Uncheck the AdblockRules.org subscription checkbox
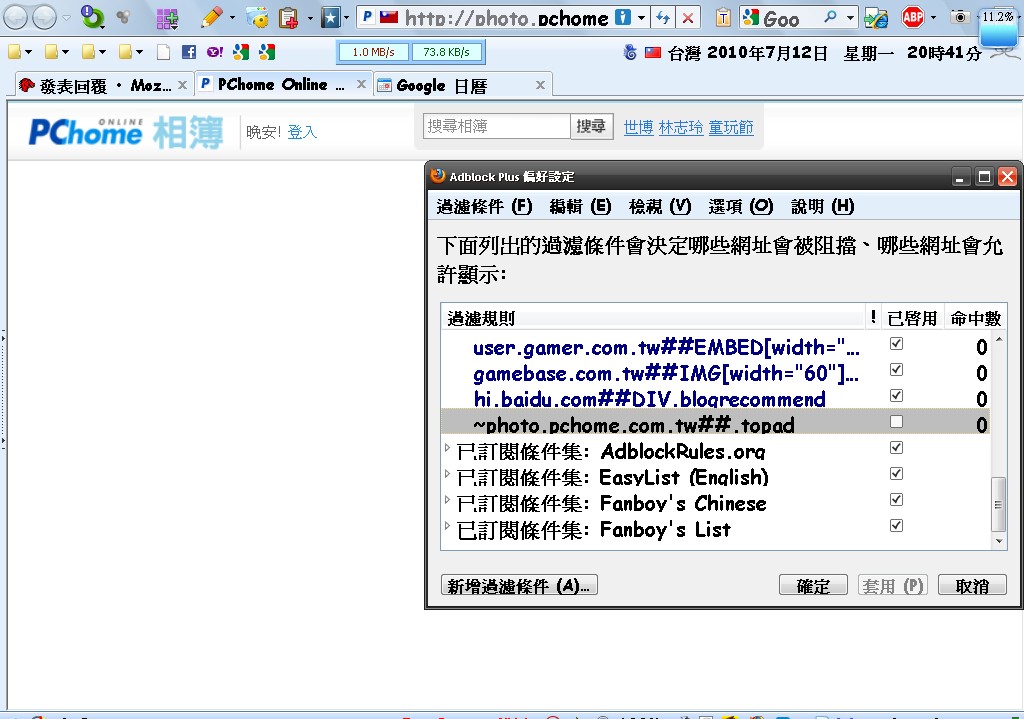The width and height of the screenshot is (1024, 719). pos(896,447)
